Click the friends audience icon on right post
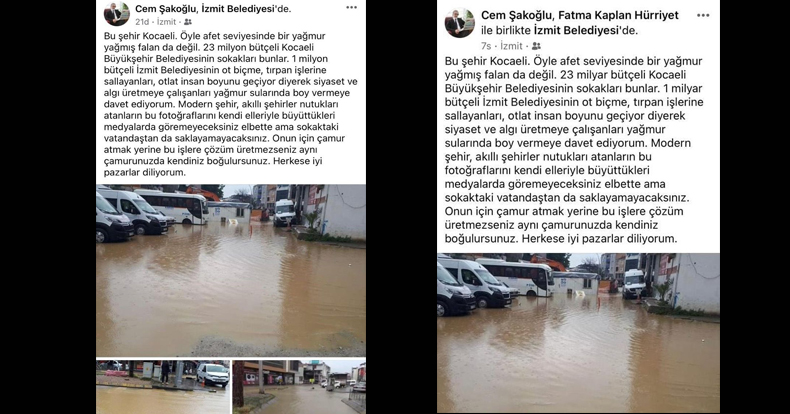790x414 pixels. [x=536, y=46]
